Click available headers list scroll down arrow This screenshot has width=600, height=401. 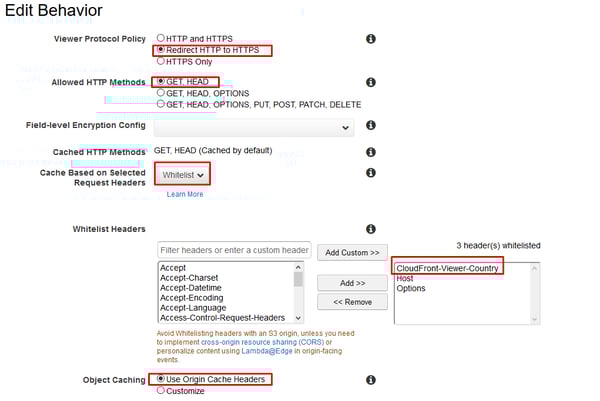click(298, 318)
